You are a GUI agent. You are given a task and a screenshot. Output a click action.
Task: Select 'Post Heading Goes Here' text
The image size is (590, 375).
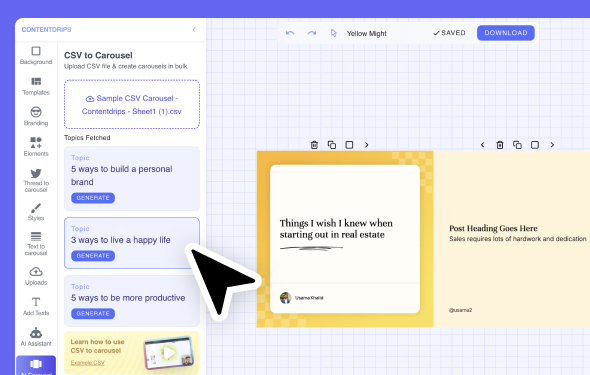pos(493,228)
